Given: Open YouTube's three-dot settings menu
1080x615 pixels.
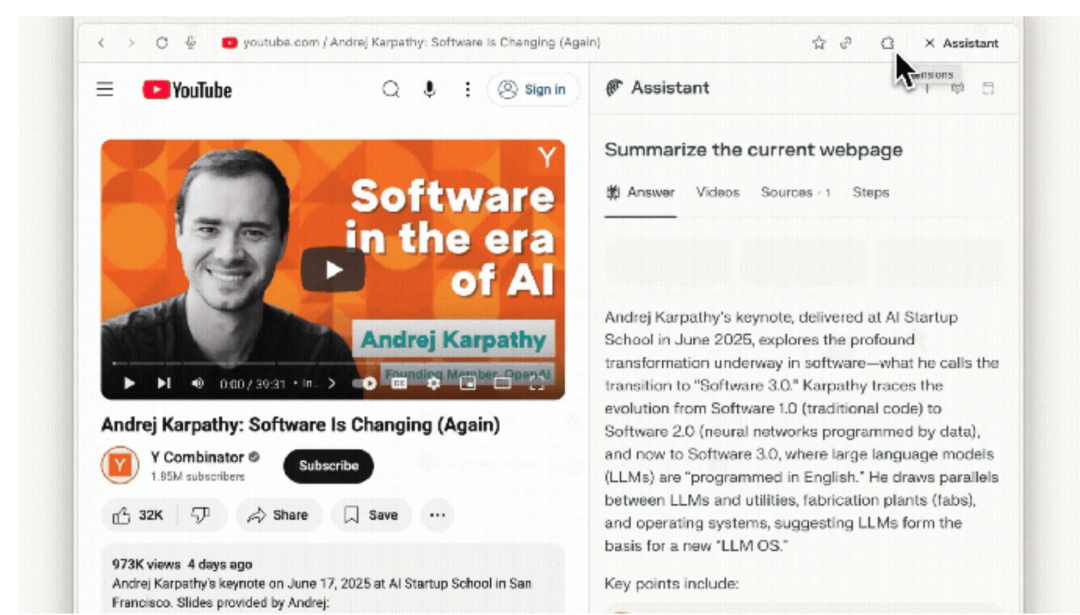Looking at the screenshot, I should 468,90.
